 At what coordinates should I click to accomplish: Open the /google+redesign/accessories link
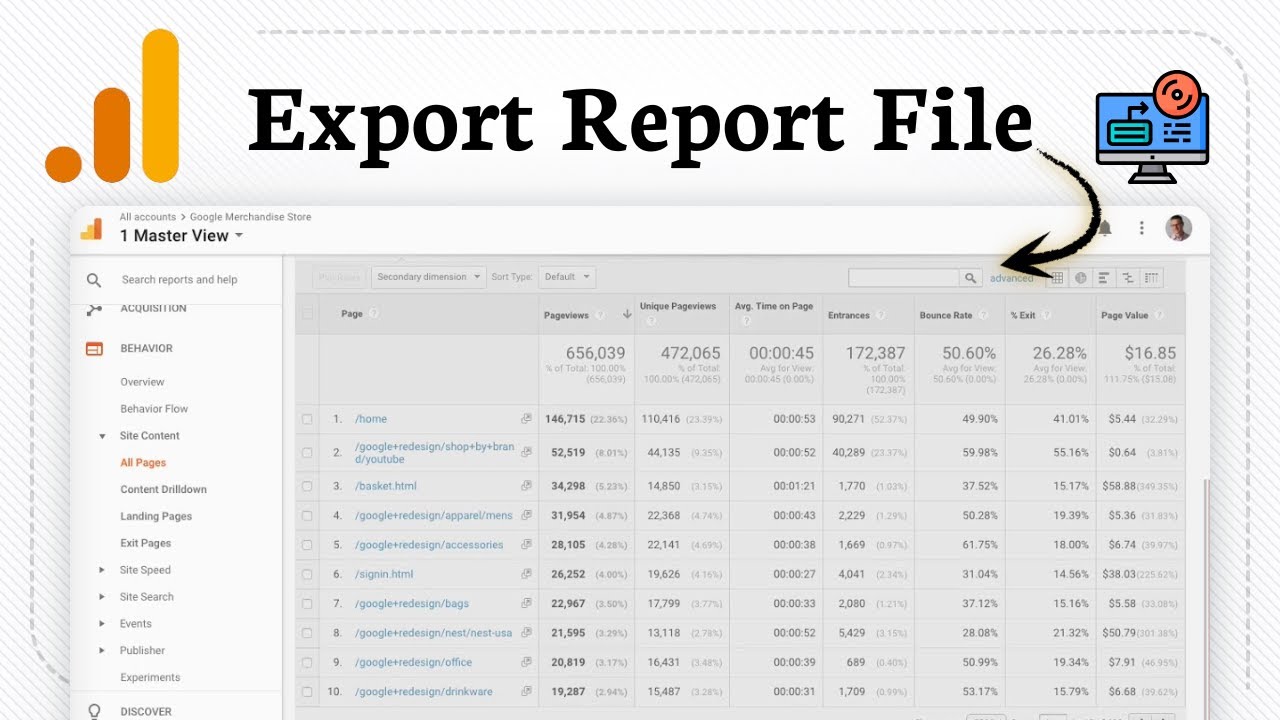(429, 545)
